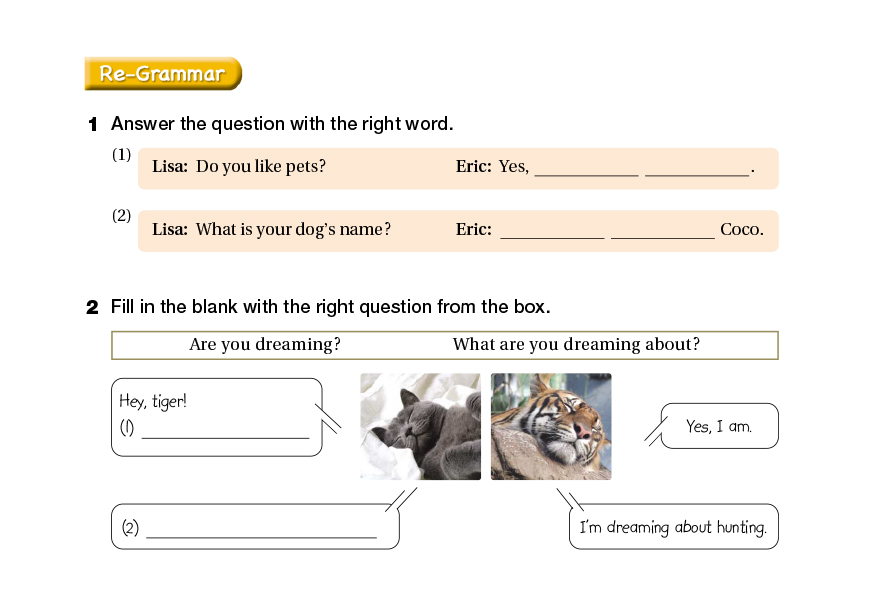Click first blank after "Yes,"
The height and width of the screenshot is (612, 873).
(x=586, y=169)
